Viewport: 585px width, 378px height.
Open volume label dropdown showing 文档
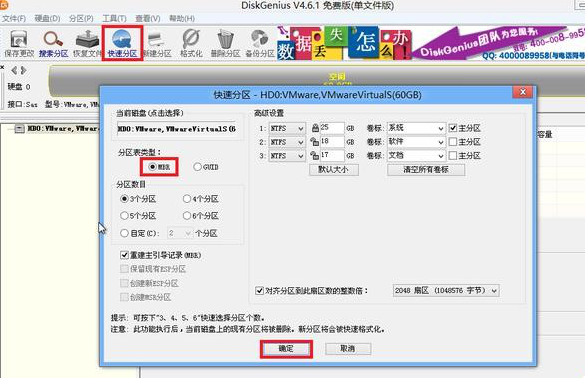coord(416,156)
